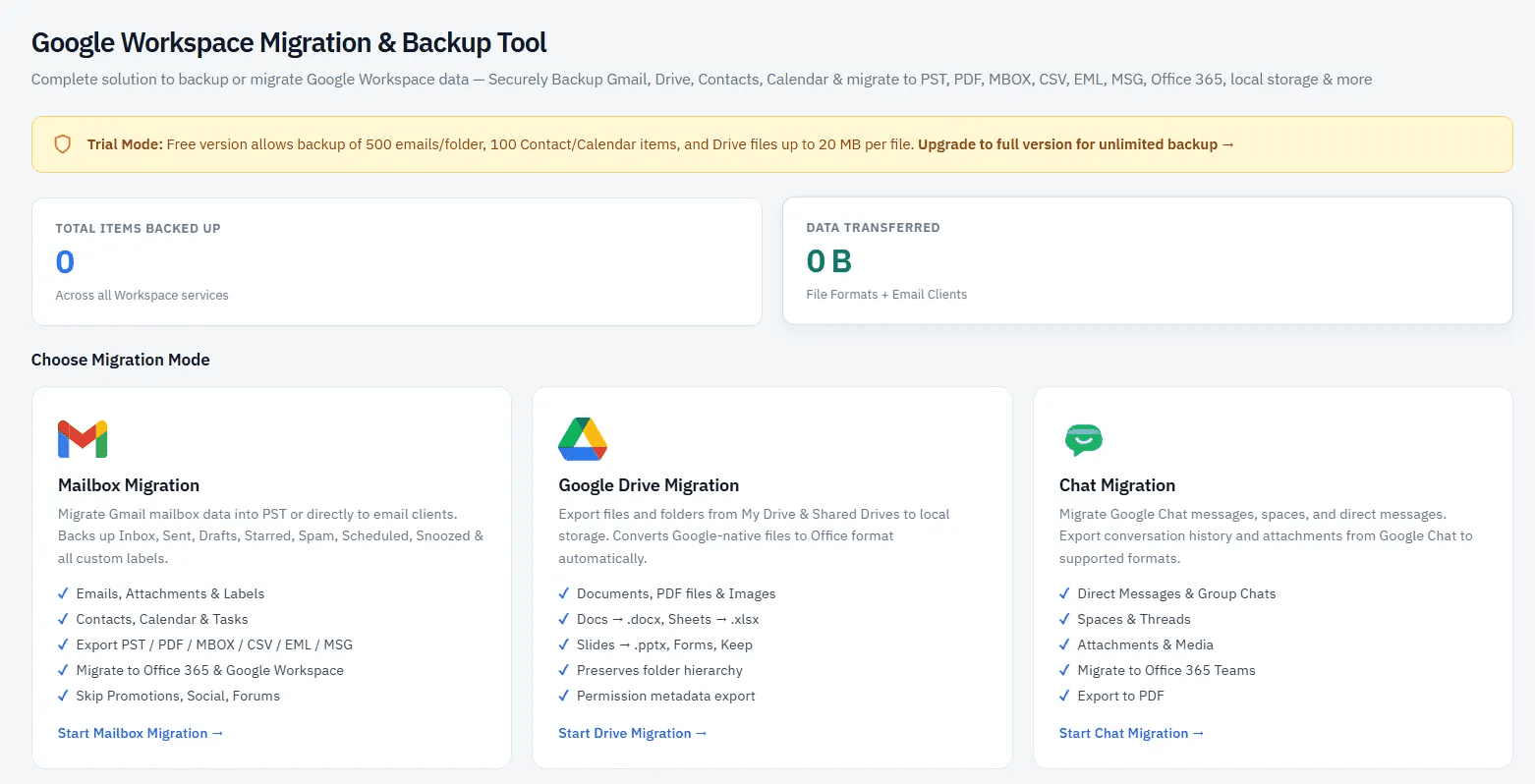Select the Mailbox Migration heading

click(x=129, y=485)
